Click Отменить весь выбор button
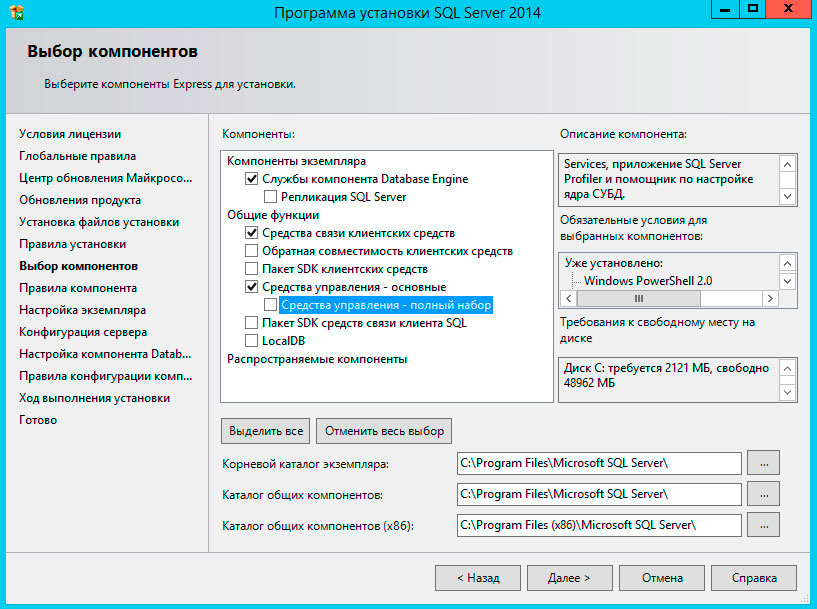Viewport: 817px width, 609px height. [384, 431]
